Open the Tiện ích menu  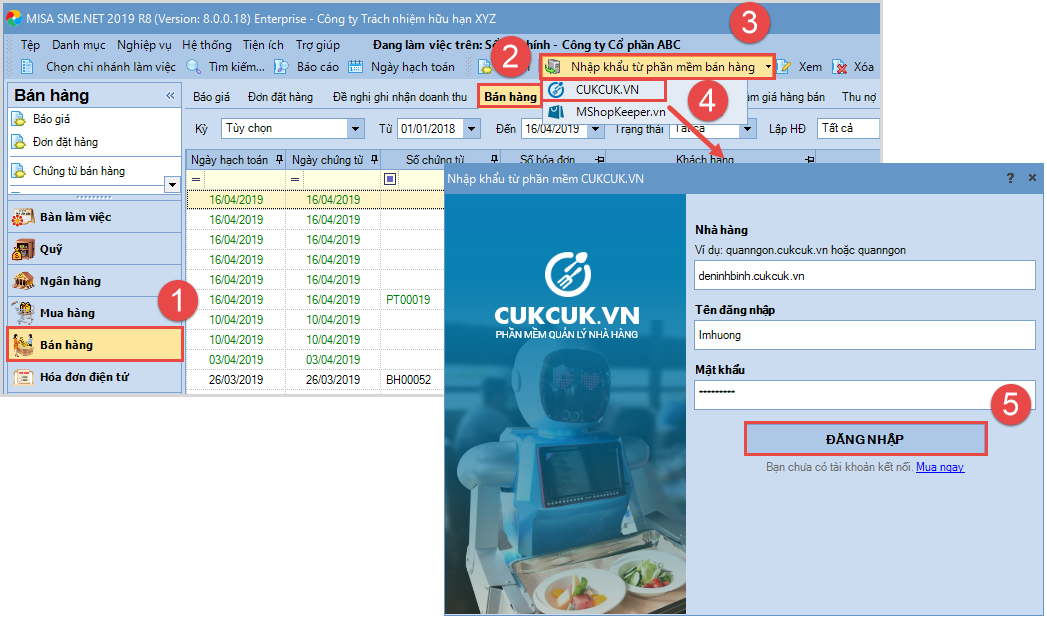pyautogui.click(x=263, y=45)
